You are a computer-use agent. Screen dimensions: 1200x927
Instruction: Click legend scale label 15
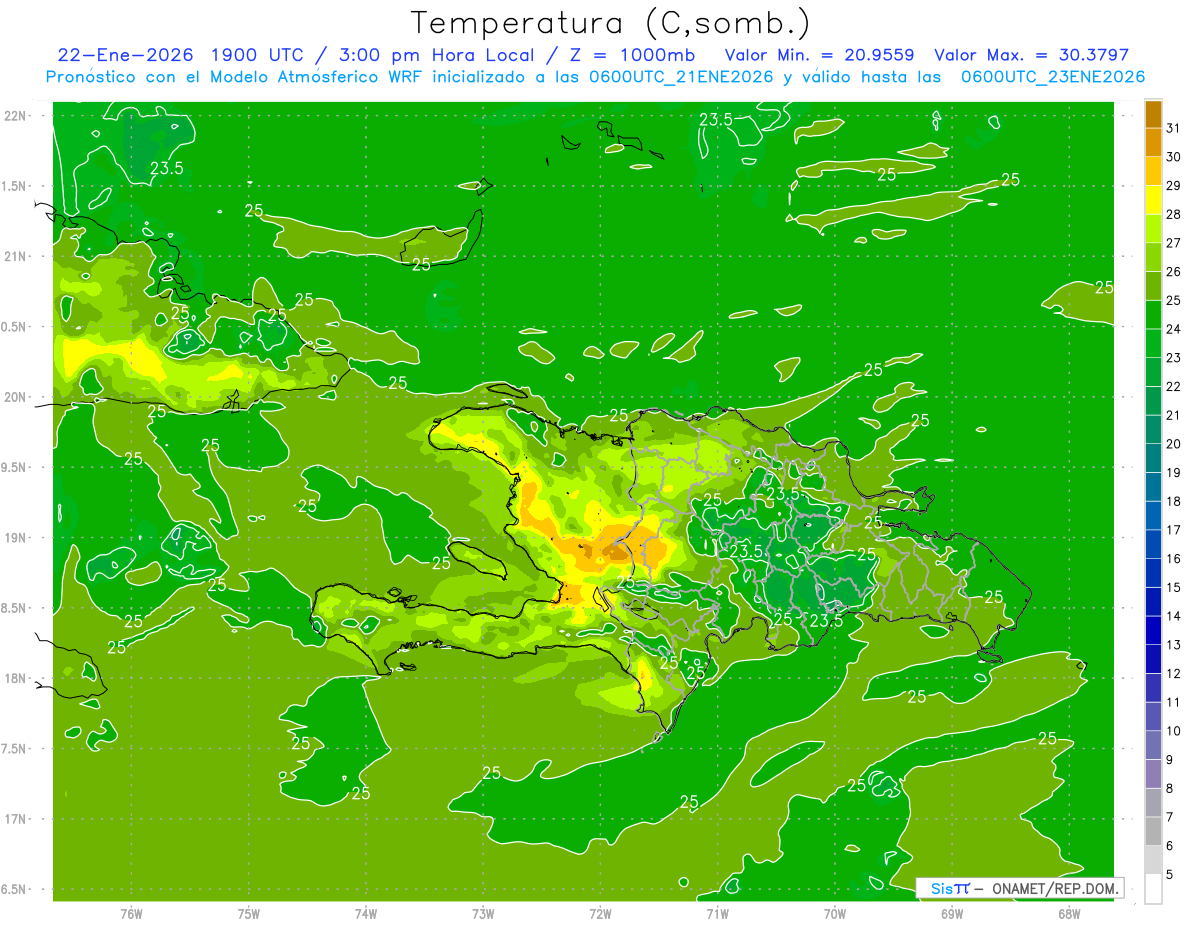(1174, 587)
